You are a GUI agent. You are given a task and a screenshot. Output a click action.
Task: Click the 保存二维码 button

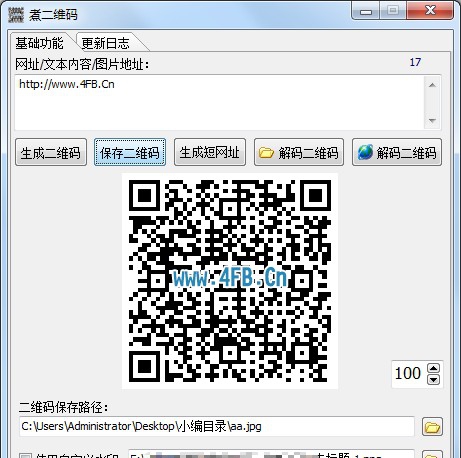pos(130,152)
